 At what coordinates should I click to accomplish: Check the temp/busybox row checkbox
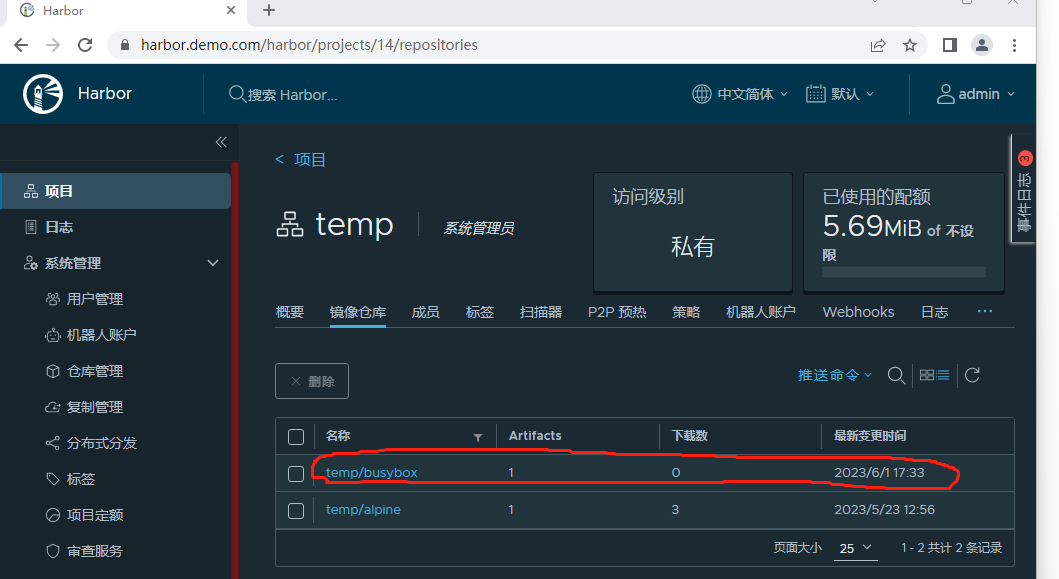296,474
